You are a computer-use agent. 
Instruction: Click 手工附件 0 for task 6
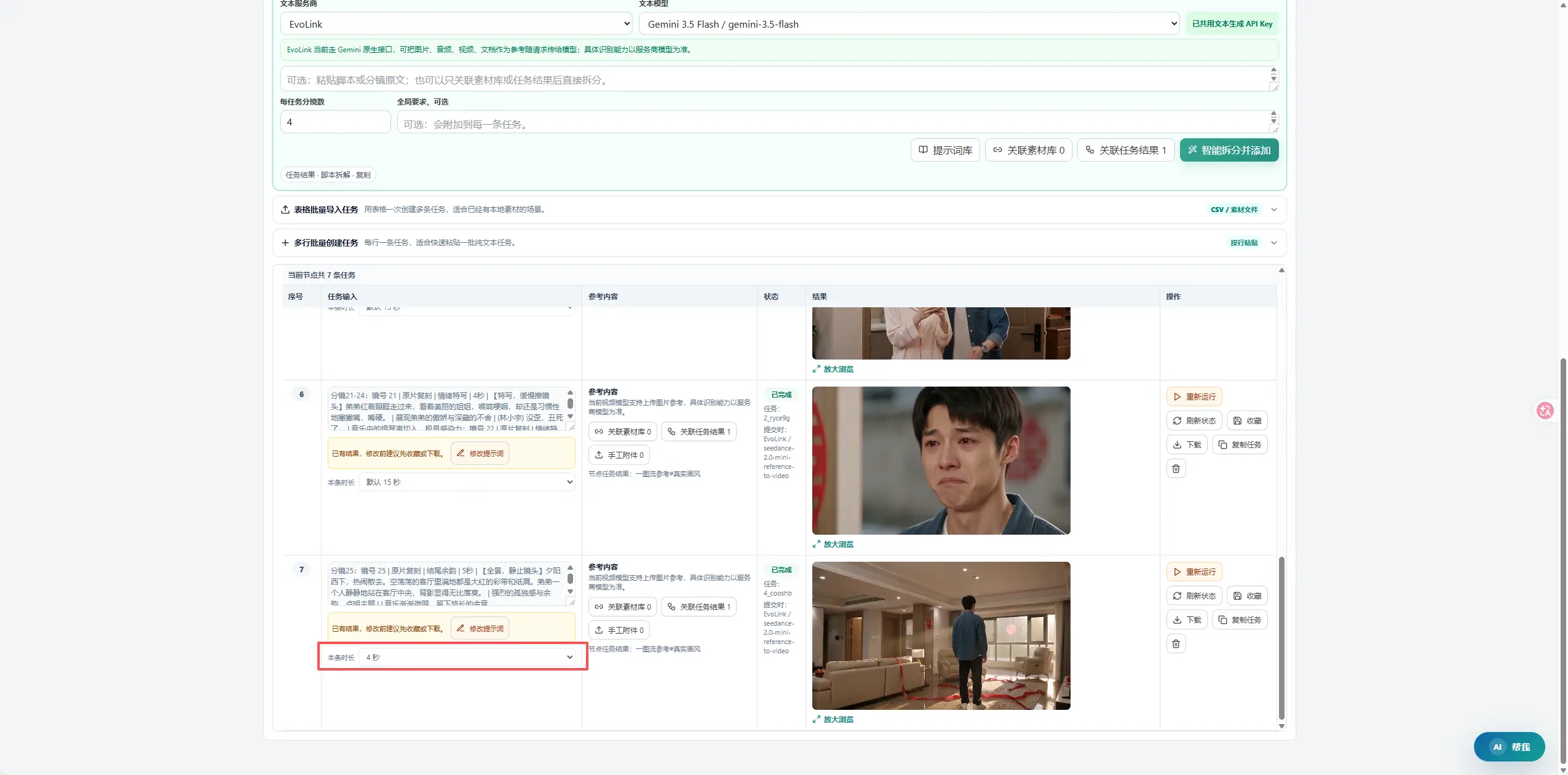619,455
